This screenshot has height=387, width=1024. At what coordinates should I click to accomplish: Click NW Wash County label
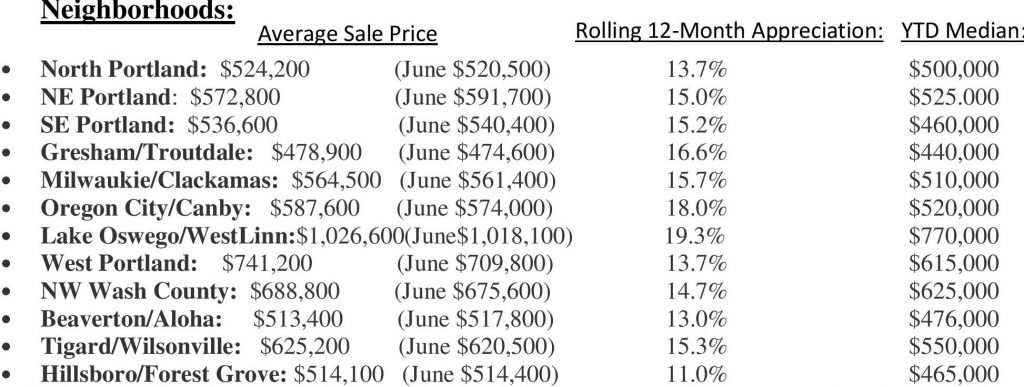(x=138, y=291)
